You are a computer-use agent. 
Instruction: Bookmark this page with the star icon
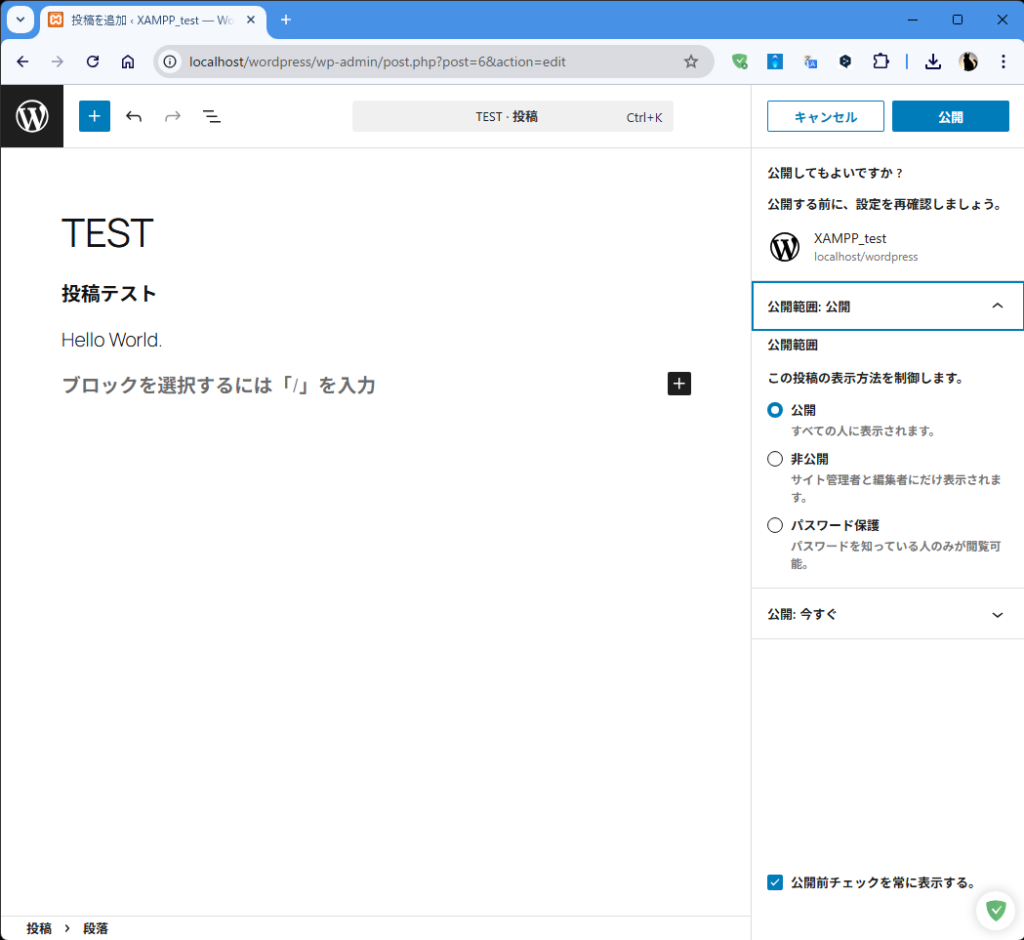pos(691,62)
